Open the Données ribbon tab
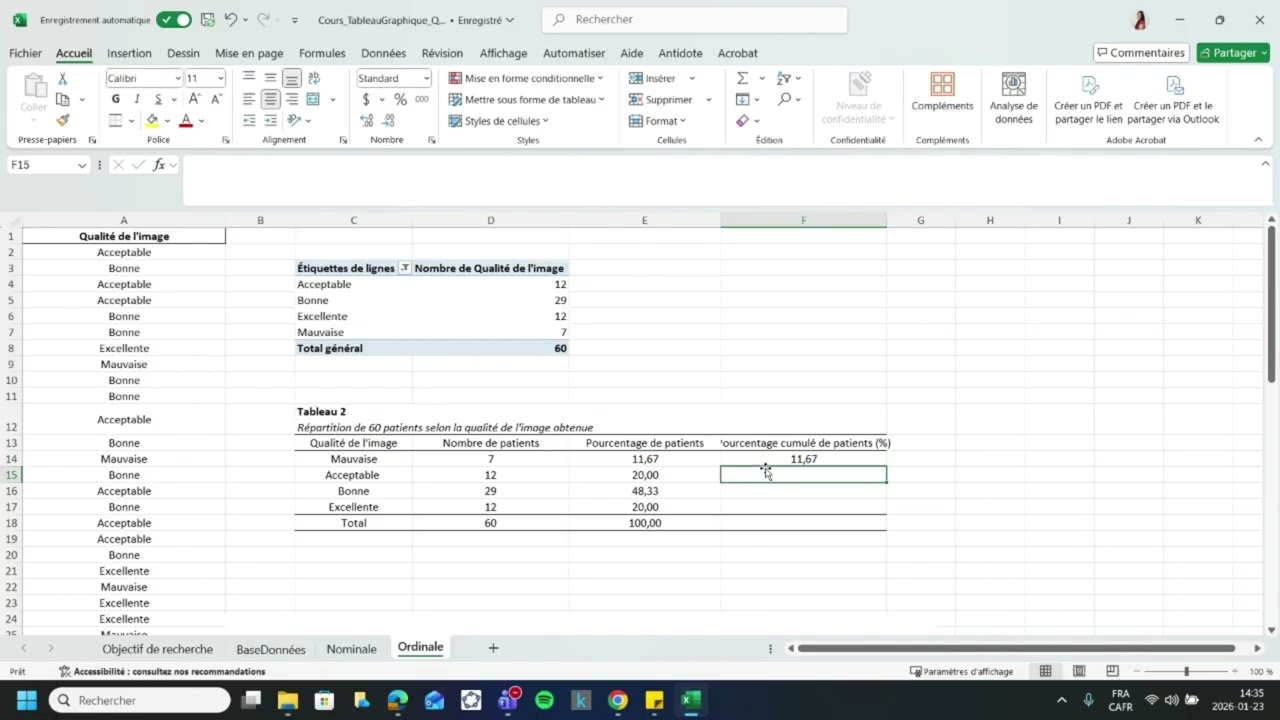The height and width of the screenshot is (720, 1280). (x=383, y=53)
